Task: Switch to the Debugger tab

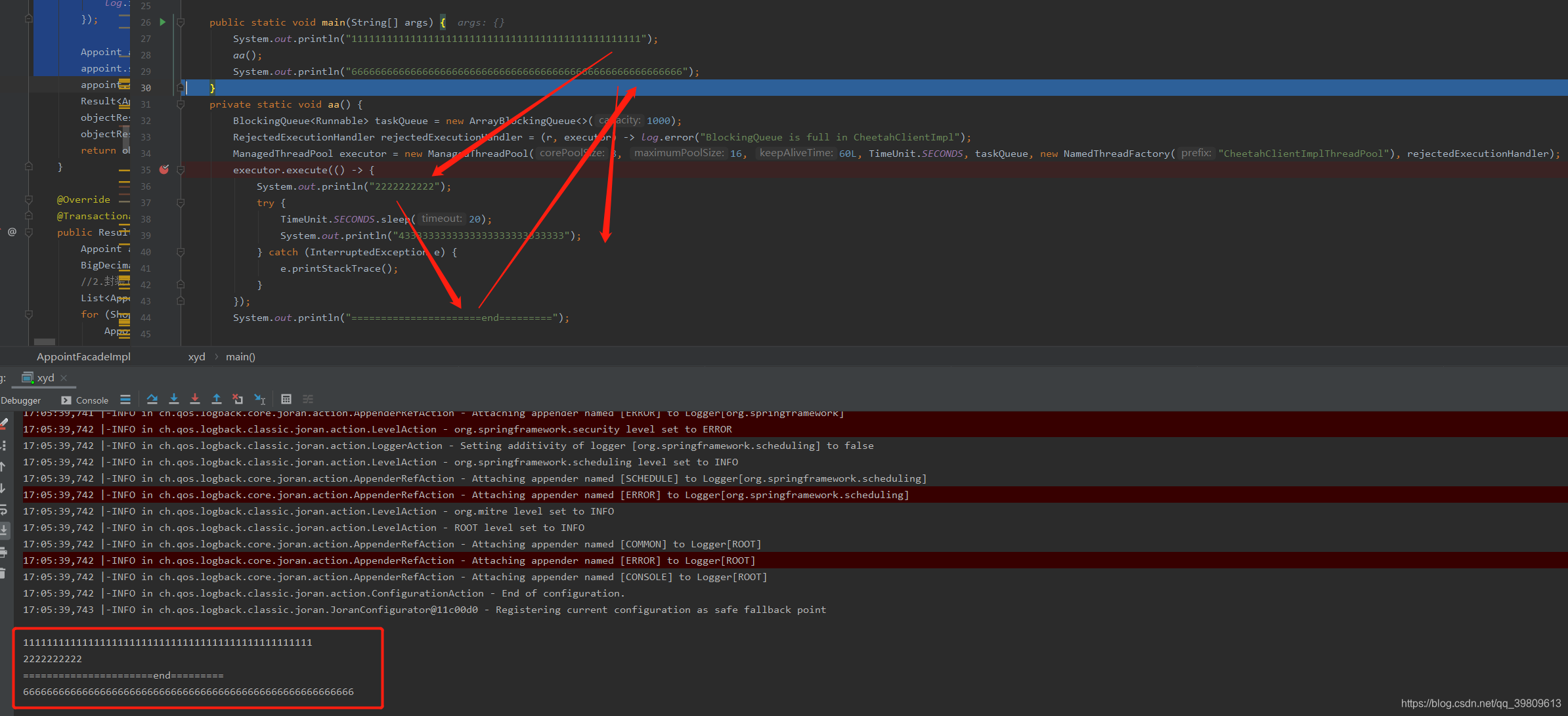Action: 21,400
